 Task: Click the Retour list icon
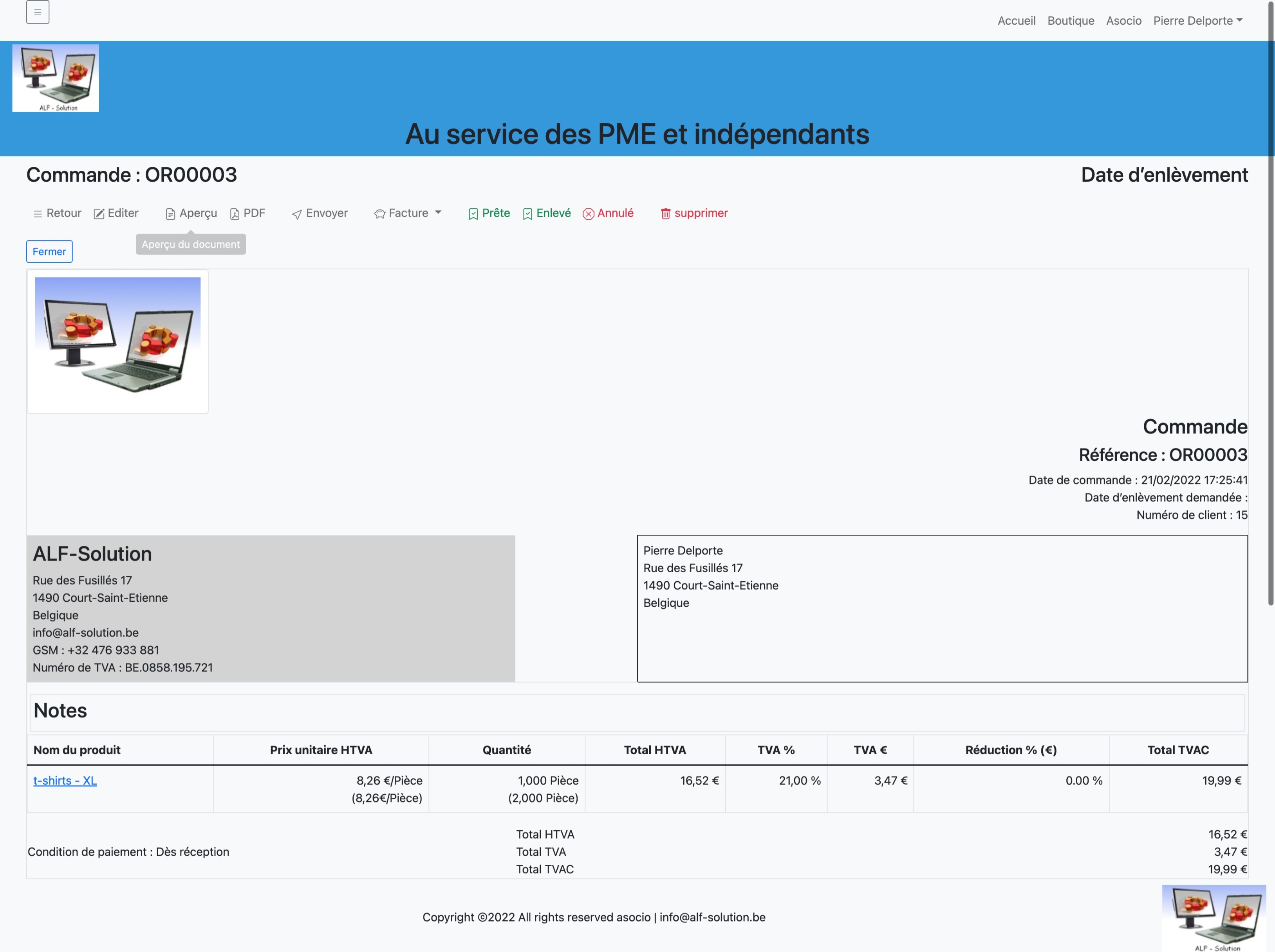point(38,214)
